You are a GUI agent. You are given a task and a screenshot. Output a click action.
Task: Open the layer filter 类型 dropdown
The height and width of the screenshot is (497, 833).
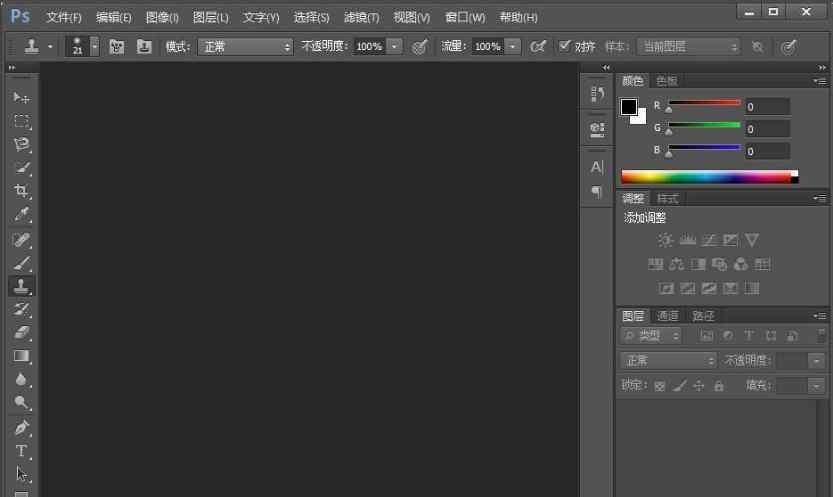coord(651,336)
